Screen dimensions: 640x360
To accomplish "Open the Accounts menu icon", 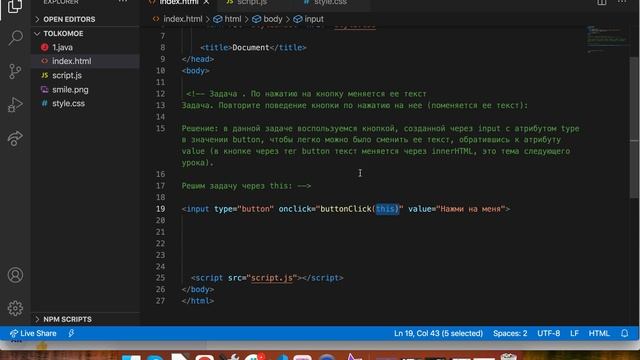I will [15, 275].
